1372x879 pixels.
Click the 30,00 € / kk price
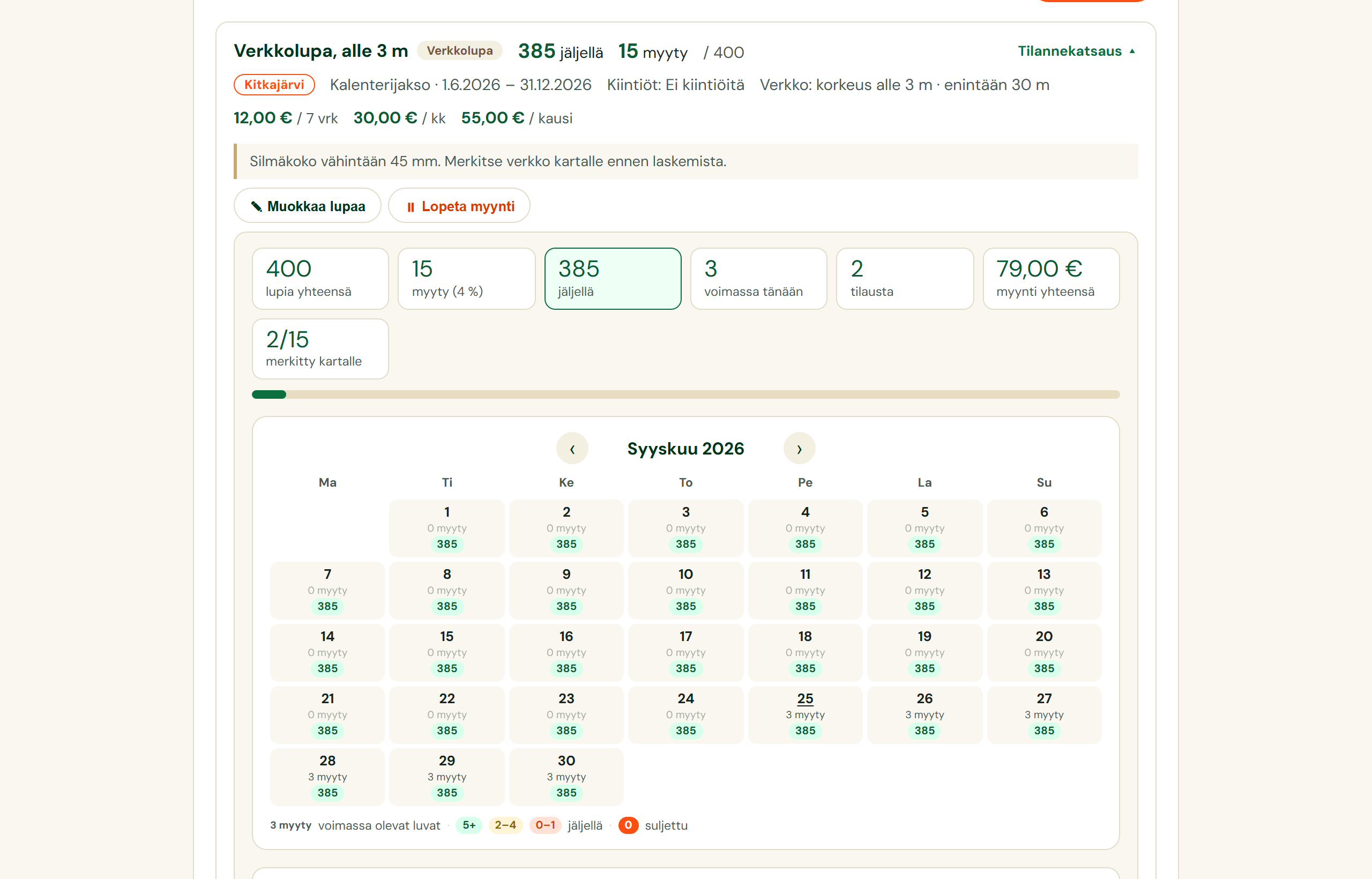coord(399,118)
